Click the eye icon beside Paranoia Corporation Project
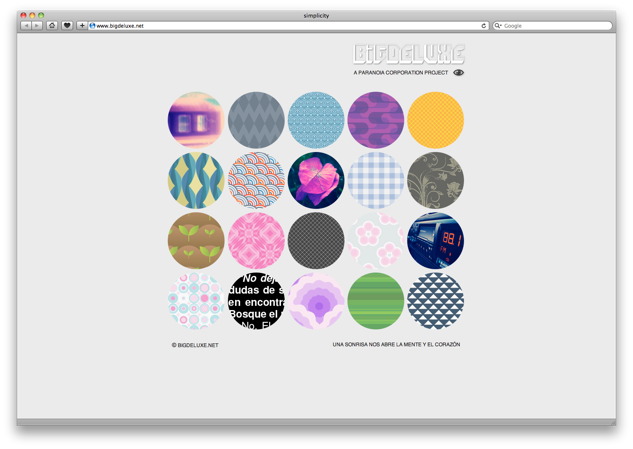This screenshot has height=449, width=633. tap(459, 73)
